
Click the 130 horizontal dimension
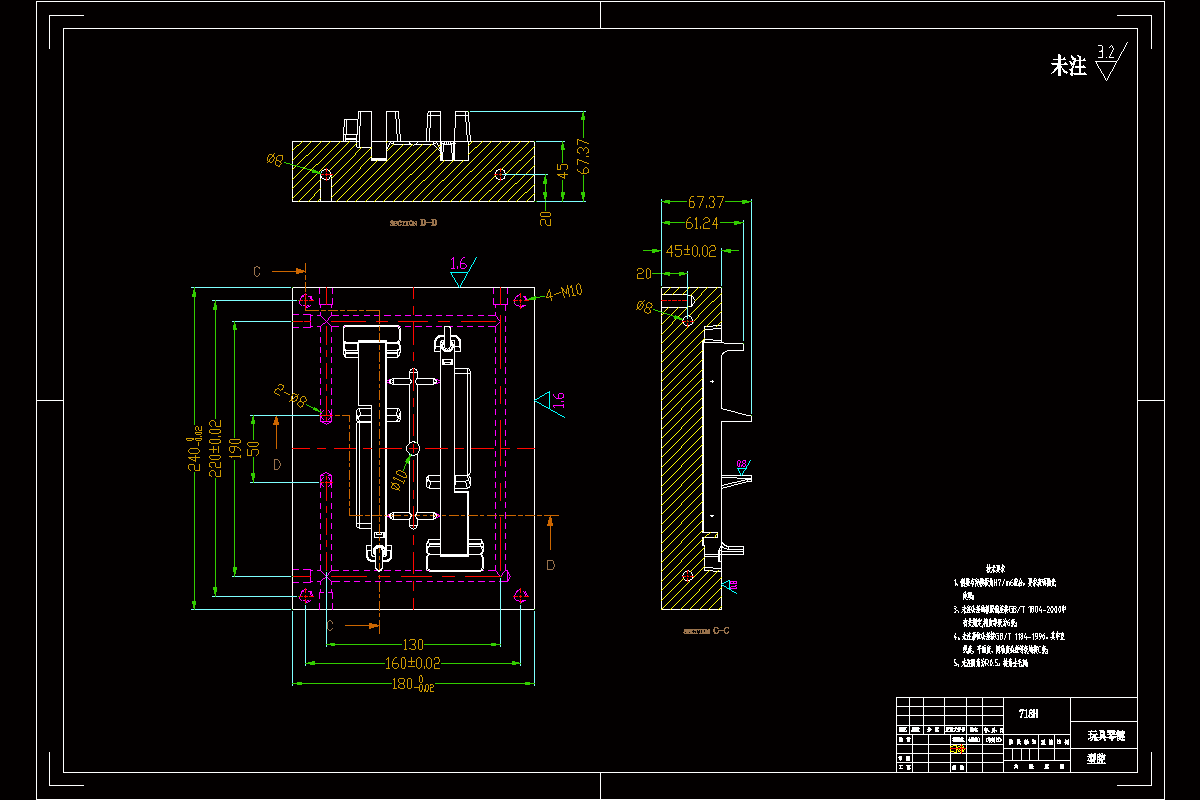pyautogui.click(x=412, y=644)
